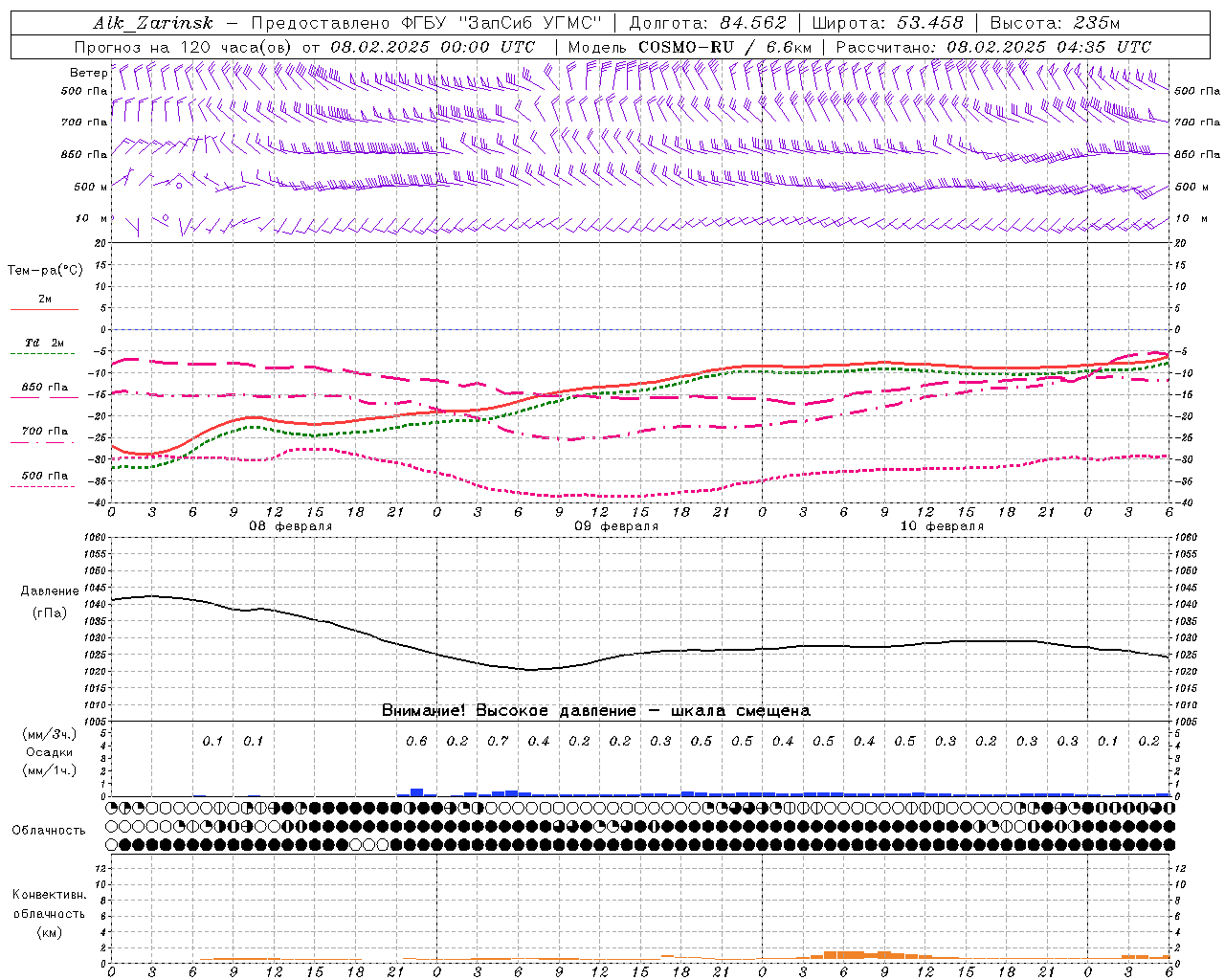
Task: Click the Ветер label
Action: tap(88, 73)
